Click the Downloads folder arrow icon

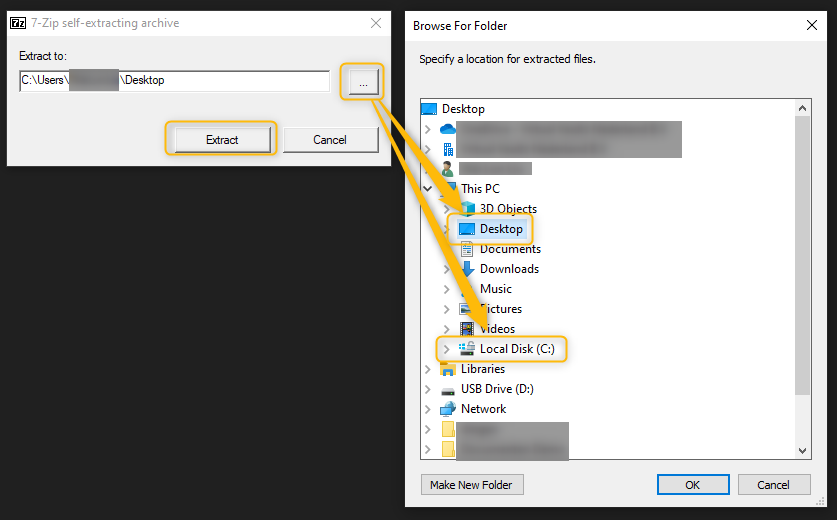click(467, 269)
